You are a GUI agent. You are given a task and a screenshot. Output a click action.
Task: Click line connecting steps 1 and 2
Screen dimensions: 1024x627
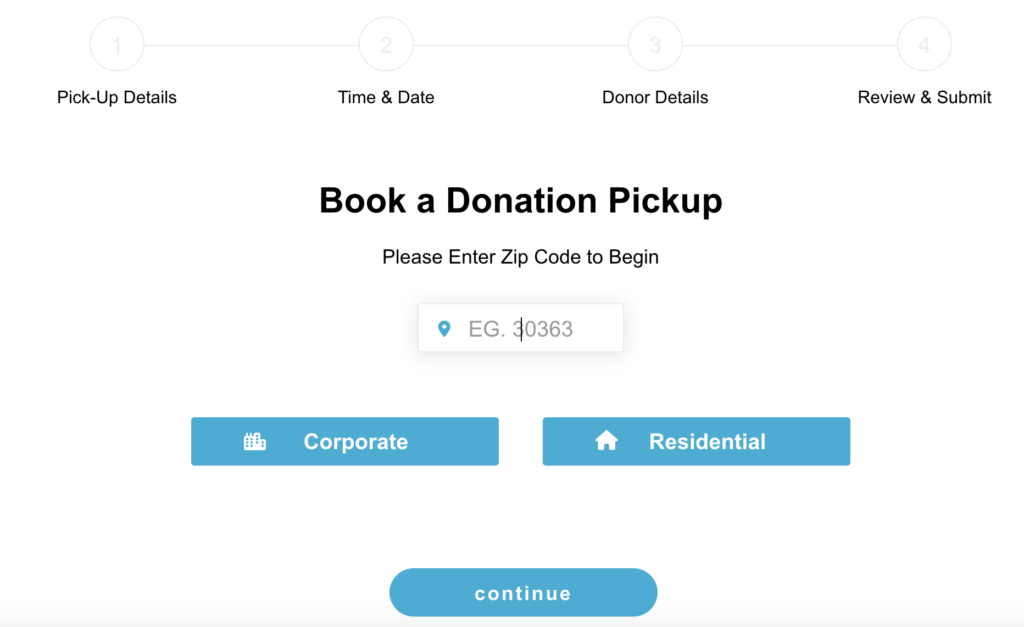(251, 45)
